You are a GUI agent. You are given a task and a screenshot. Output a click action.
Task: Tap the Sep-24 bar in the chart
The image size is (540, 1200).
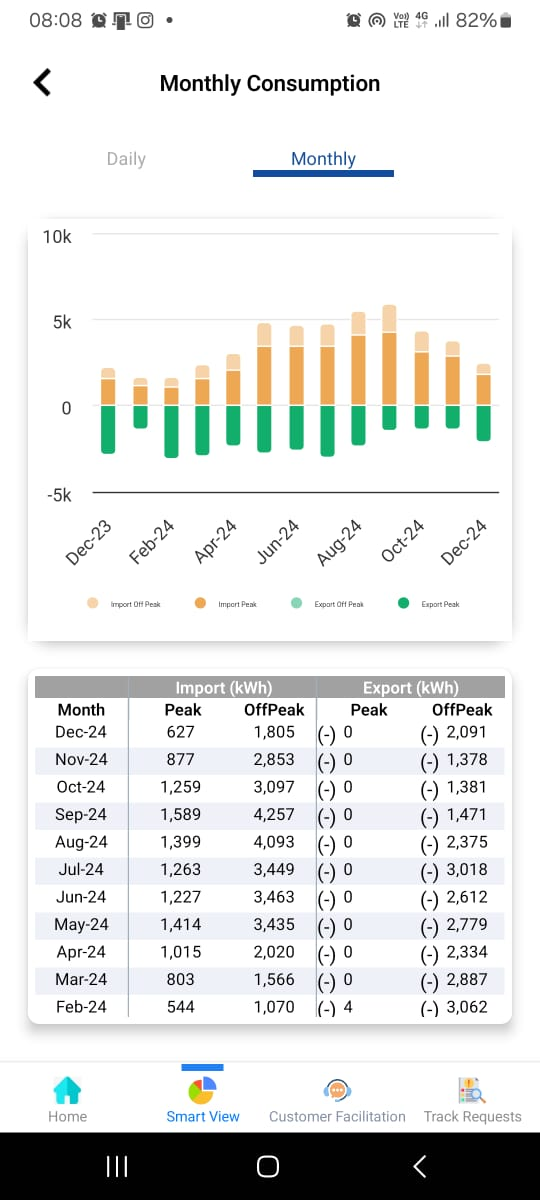pos(389,368)
